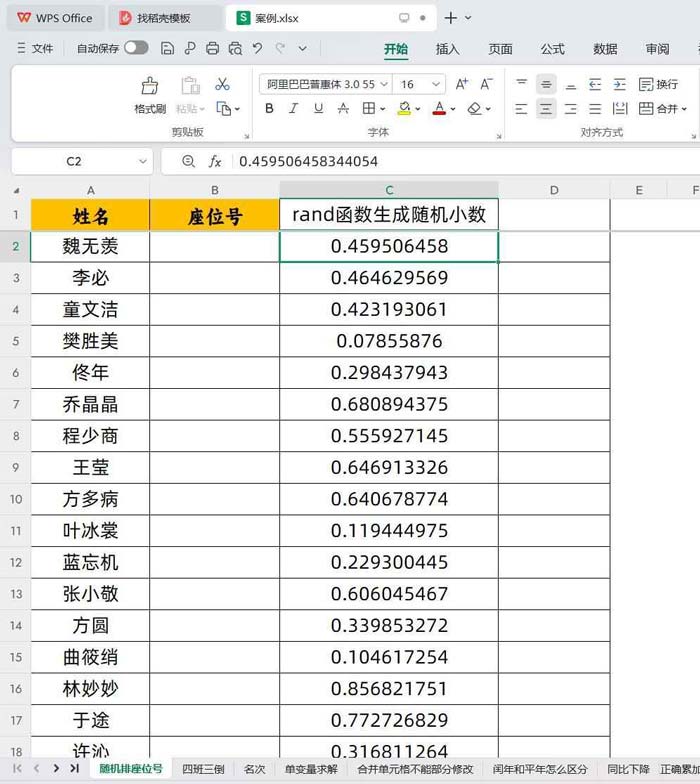
Task: Open the 审阅 (Review) ribbon tab
Action: pyautogui.click(x=658, y=48)
